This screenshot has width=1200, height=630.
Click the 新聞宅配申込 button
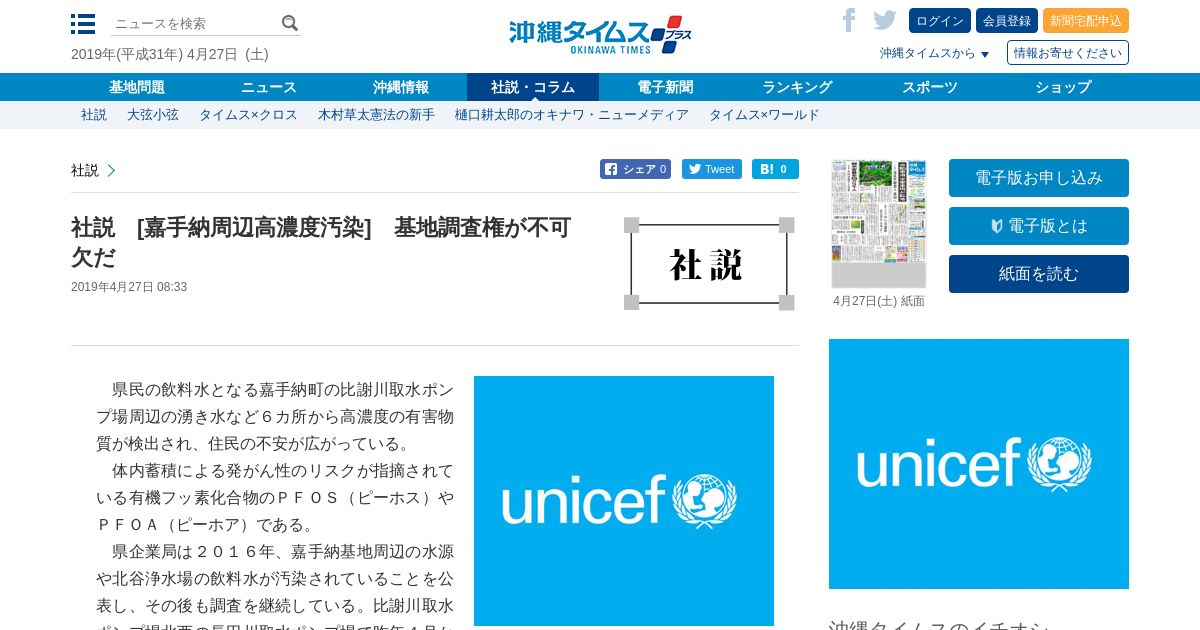(x=1086, y=20)
